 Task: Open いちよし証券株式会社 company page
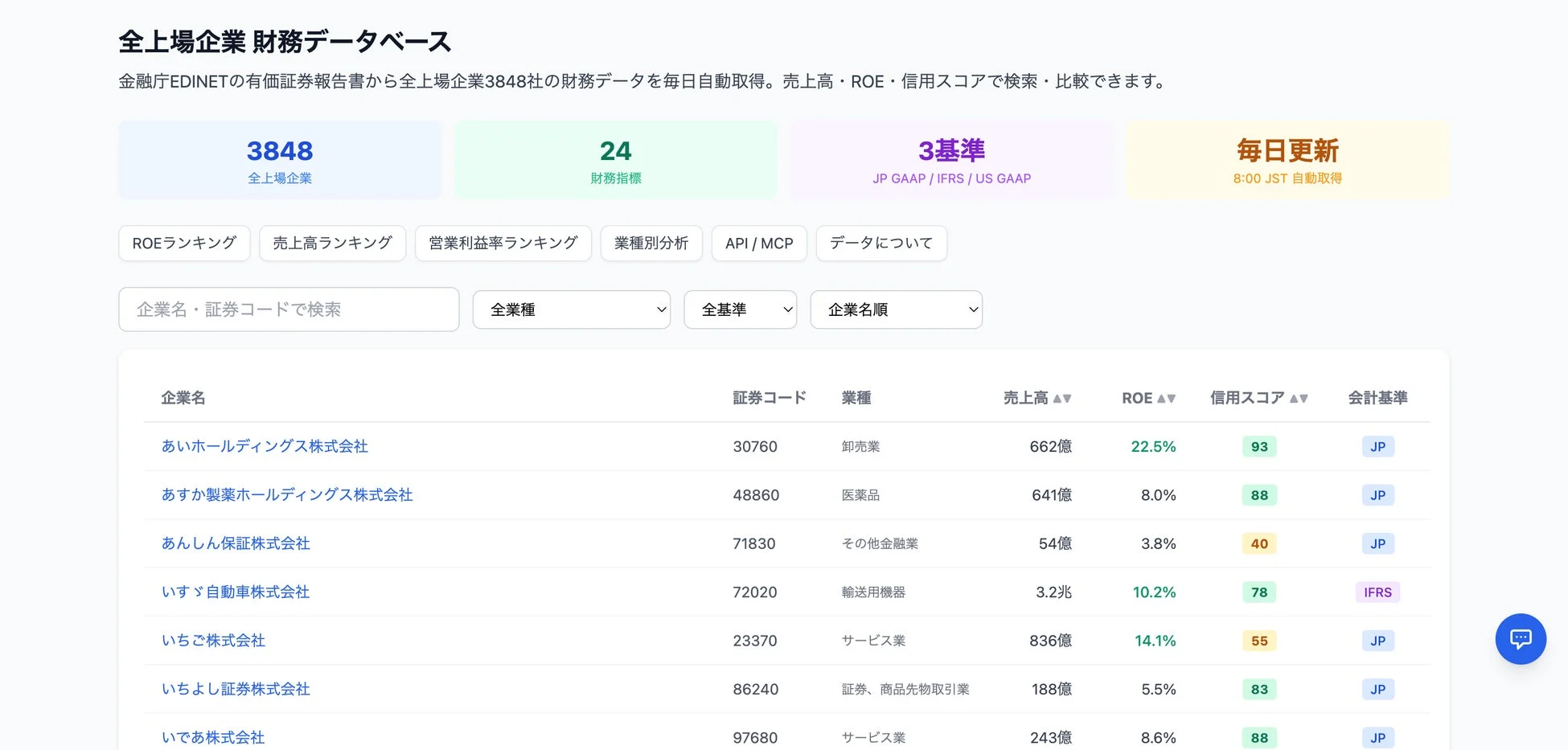click(235, 689)
